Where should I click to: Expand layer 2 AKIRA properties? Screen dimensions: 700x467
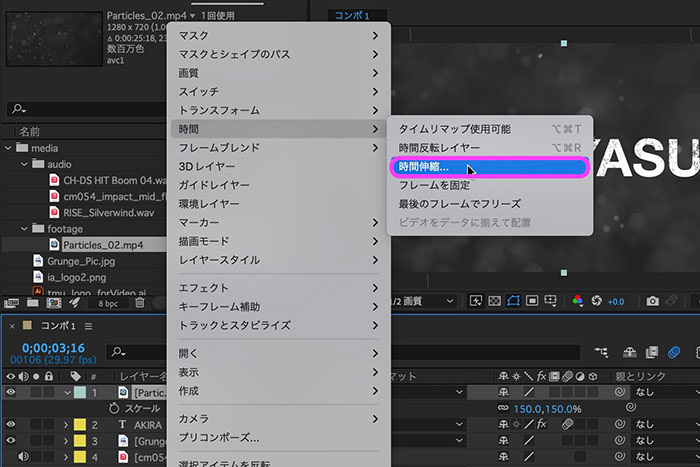coord(66,425)
